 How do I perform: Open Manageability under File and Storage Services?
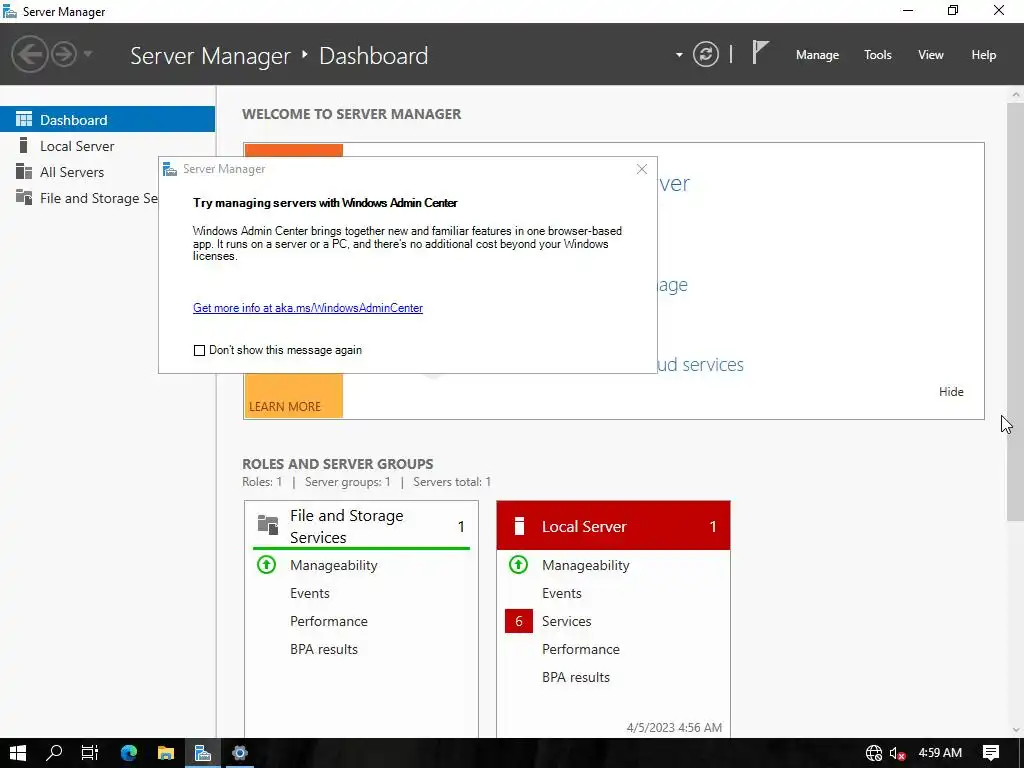(334, 566)
